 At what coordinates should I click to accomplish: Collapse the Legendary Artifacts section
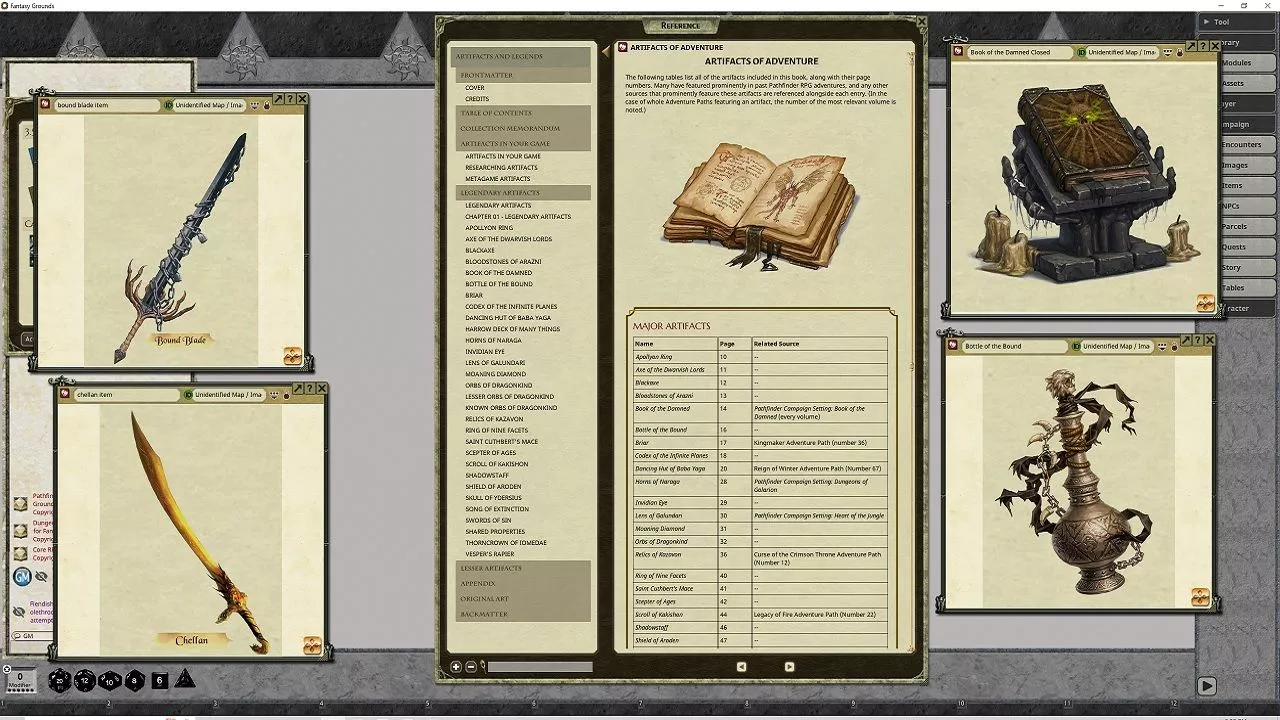[523, 193]
